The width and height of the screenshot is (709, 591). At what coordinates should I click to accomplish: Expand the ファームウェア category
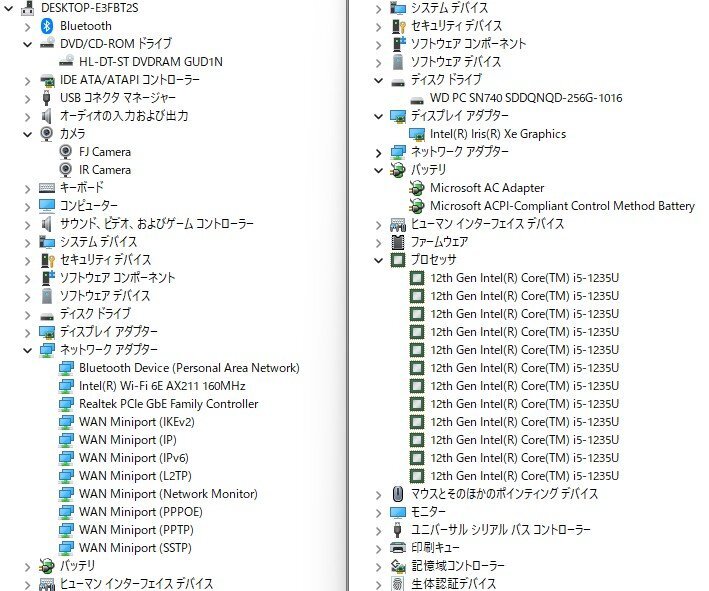pos(378,243)
